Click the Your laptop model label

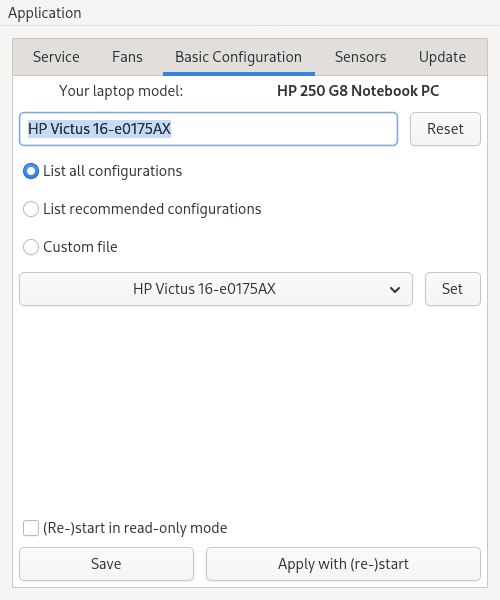121,91
